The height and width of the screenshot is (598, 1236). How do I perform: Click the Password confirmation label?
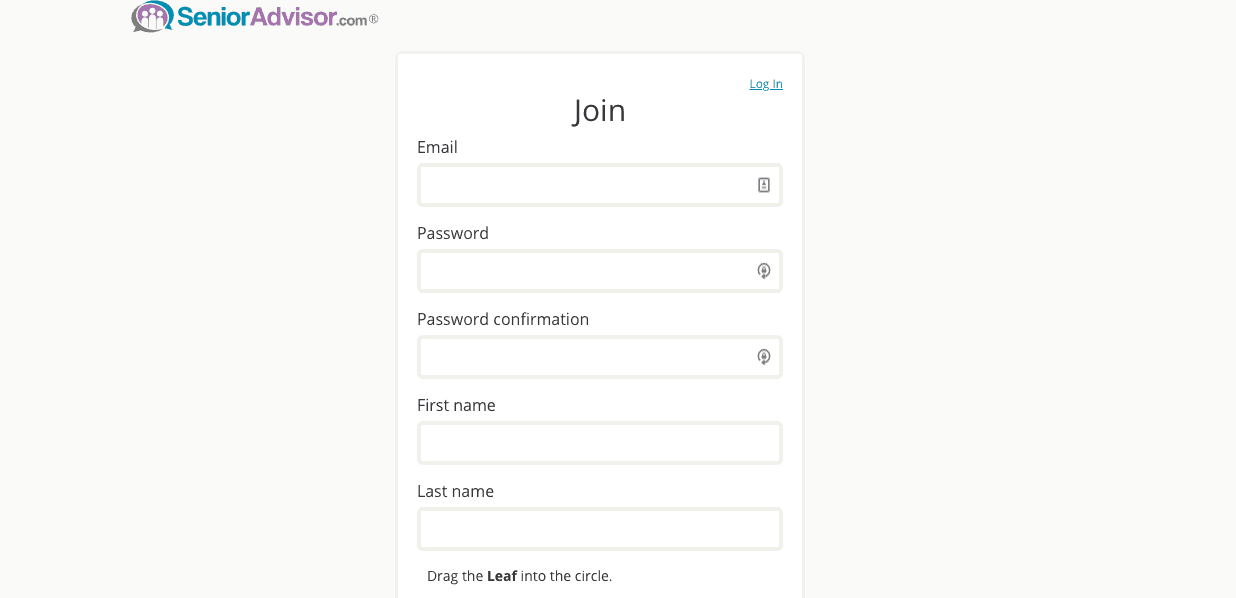(503, 319)
